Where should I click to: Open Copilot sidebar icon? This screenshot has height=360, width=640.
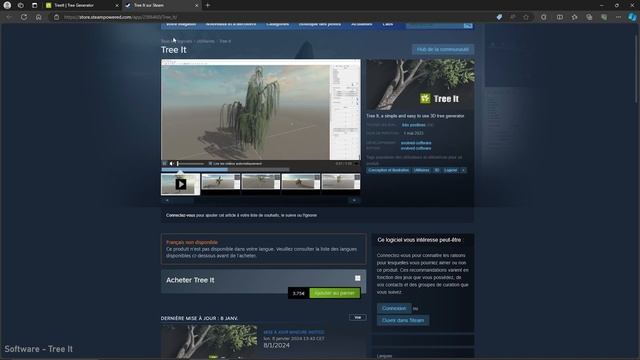(x=632, y=17)
